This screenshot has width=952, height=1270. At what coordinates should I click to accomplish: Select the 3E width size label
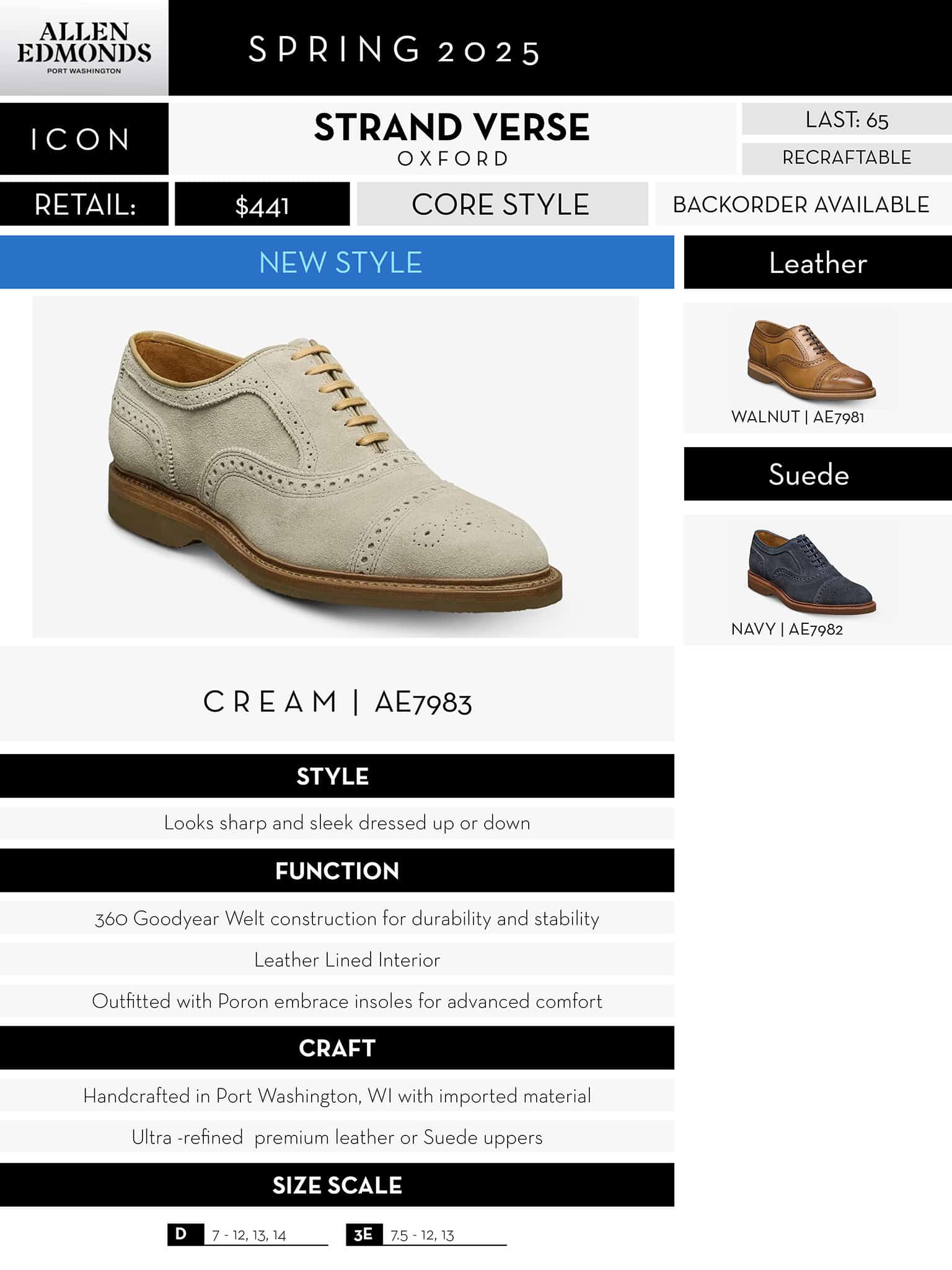tap(364, 1234)
